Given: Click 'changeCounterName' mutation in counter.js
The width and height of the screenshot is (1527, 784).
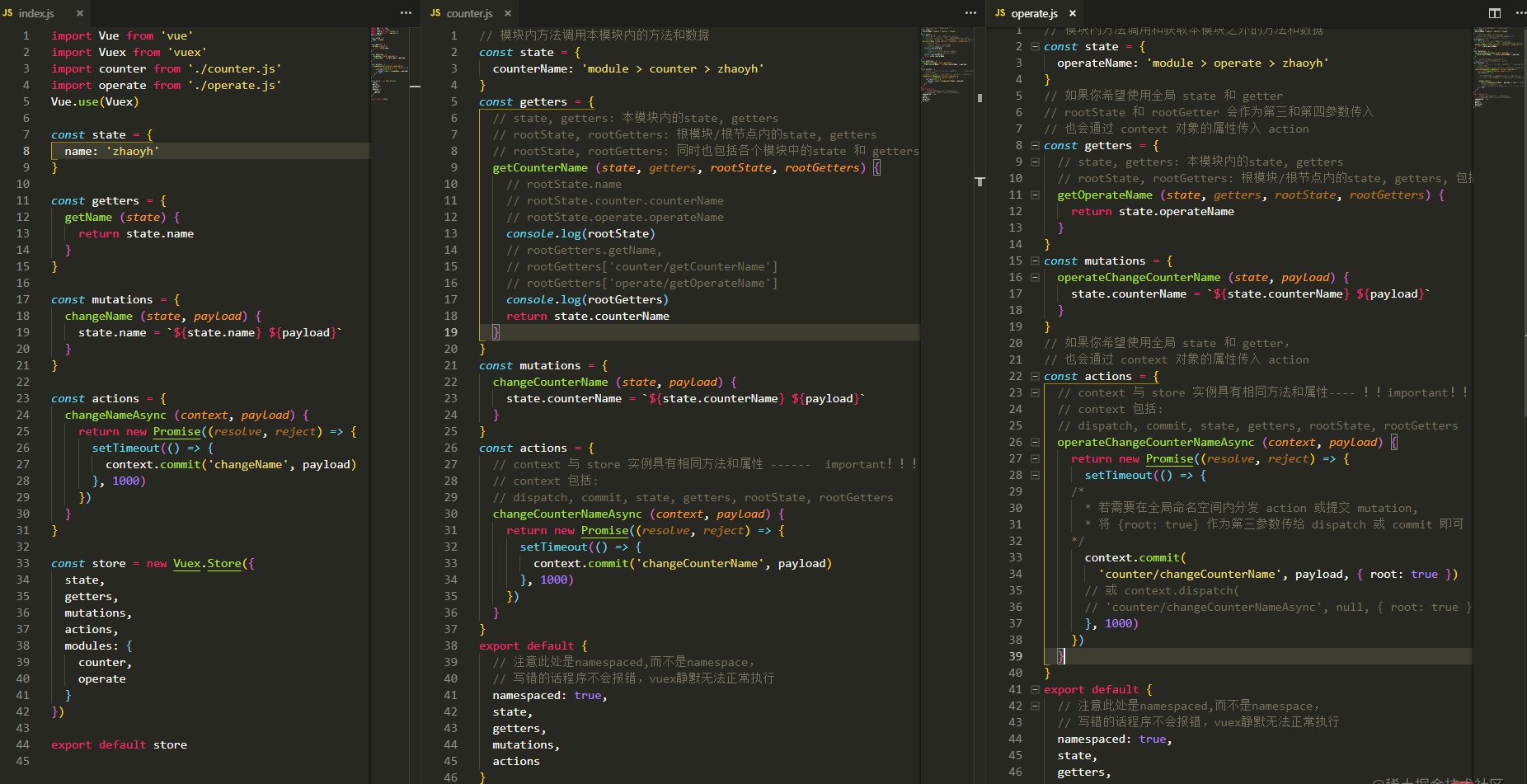Looking at the screenshot, I should (x=550, y=382).
